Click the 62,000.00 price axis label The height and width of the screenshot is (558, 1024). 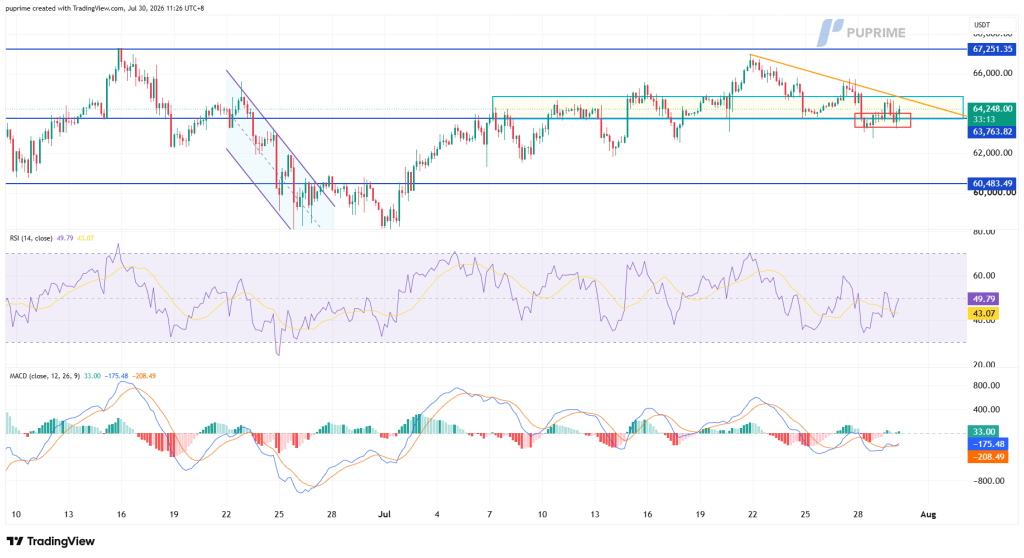(x=993, y=153)
